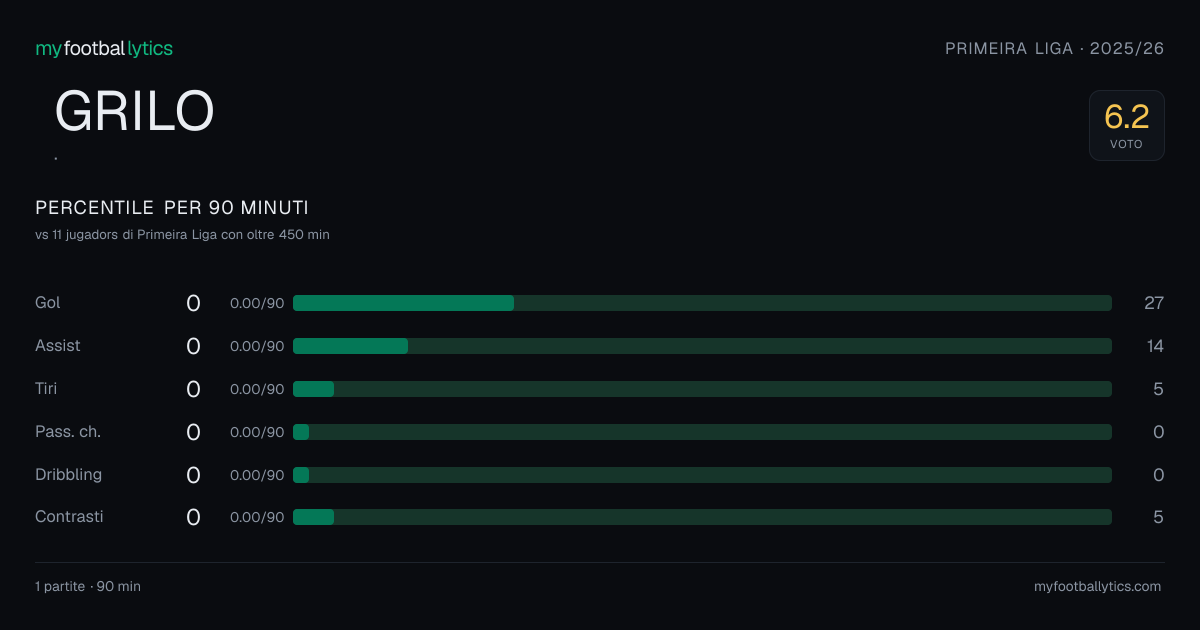Image resolution: width=1200 pixels, height=630 pixels.
Task: Click the Assist percentile value 14
Action: tap(1155, 346)
